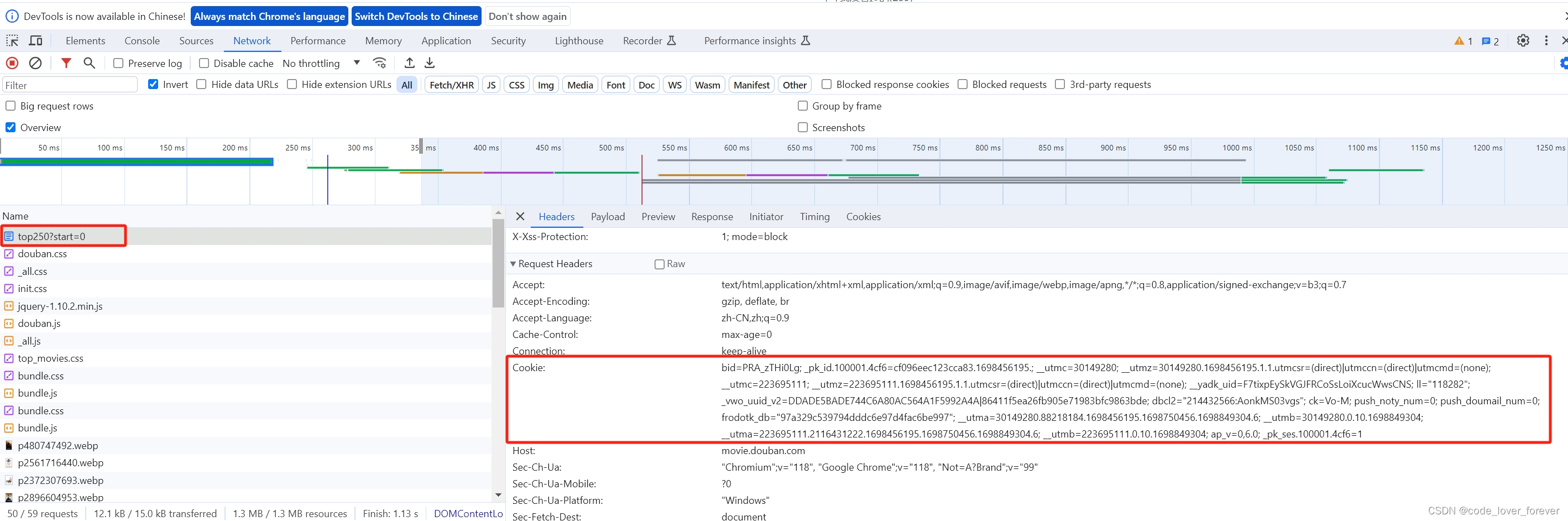Export HAR file download icon
This screenshot has height=521, width=1568.
pos(430,62)
